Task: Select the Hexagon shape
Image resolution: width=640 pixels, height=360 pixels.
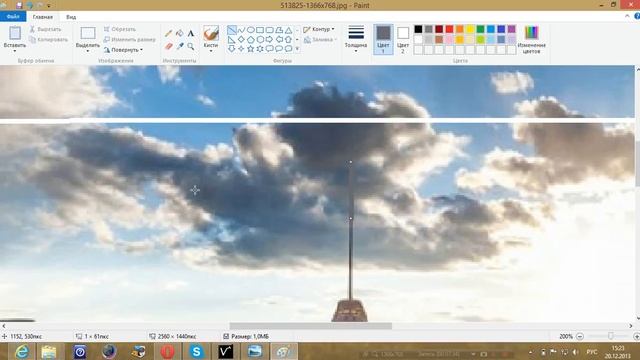Action: click(x=260, y=40)
